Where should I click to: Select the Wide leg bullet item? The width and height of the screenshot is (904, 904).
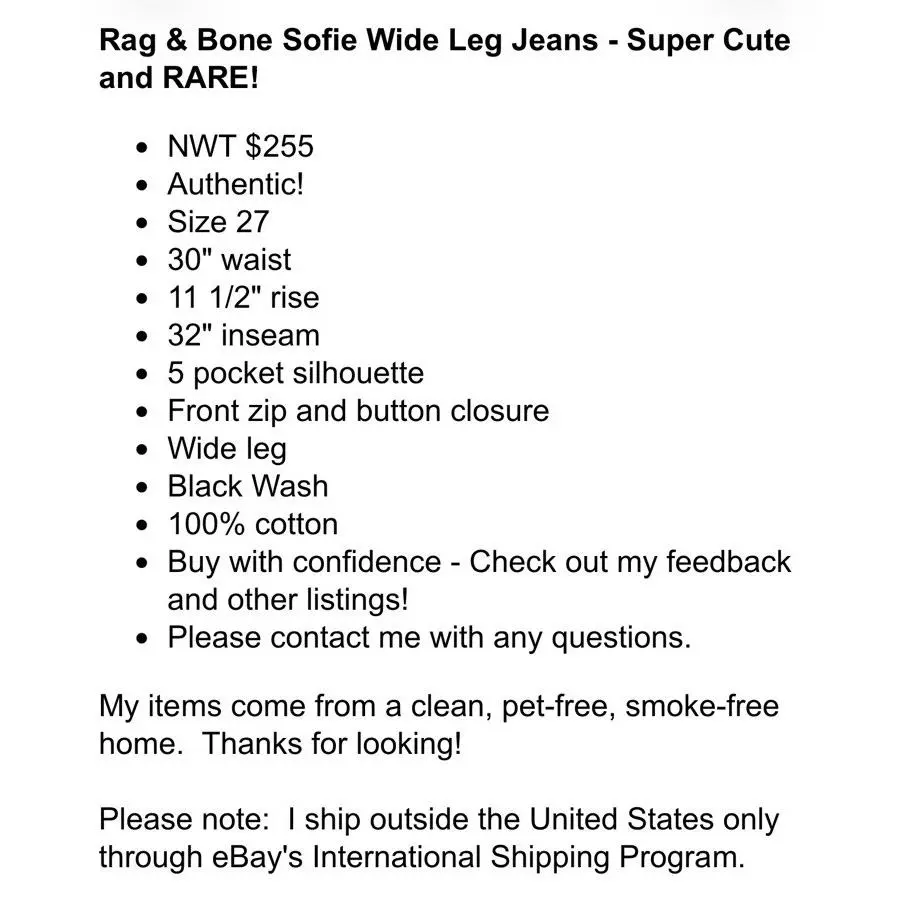point(227,449)
